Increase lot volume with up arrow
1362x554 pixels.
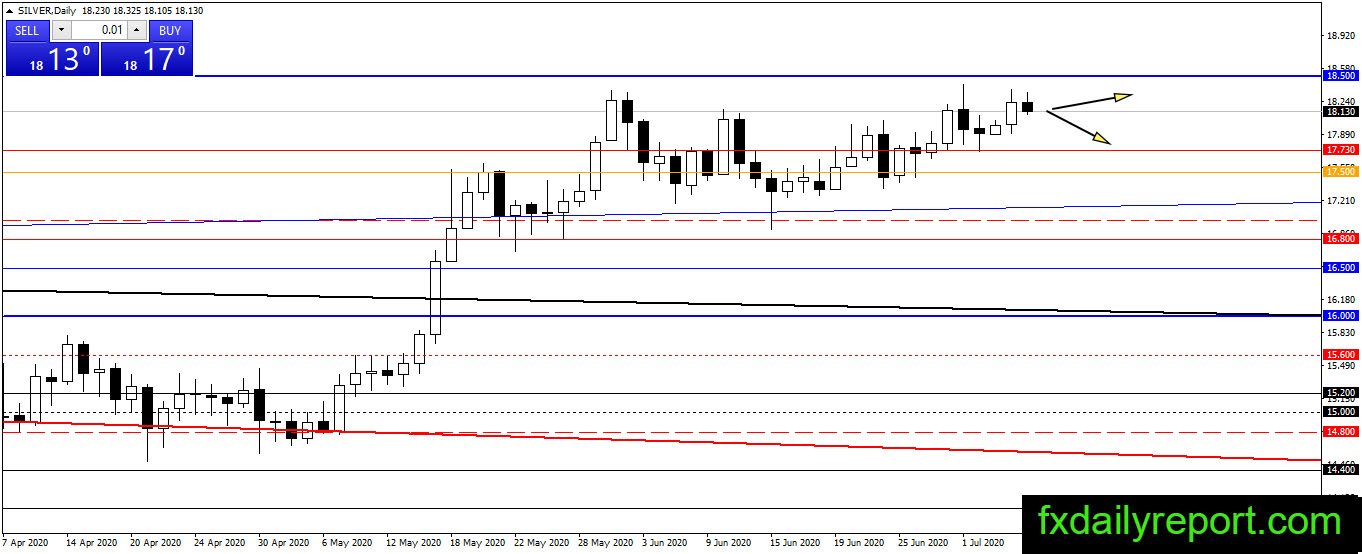[x=139, y=30]
